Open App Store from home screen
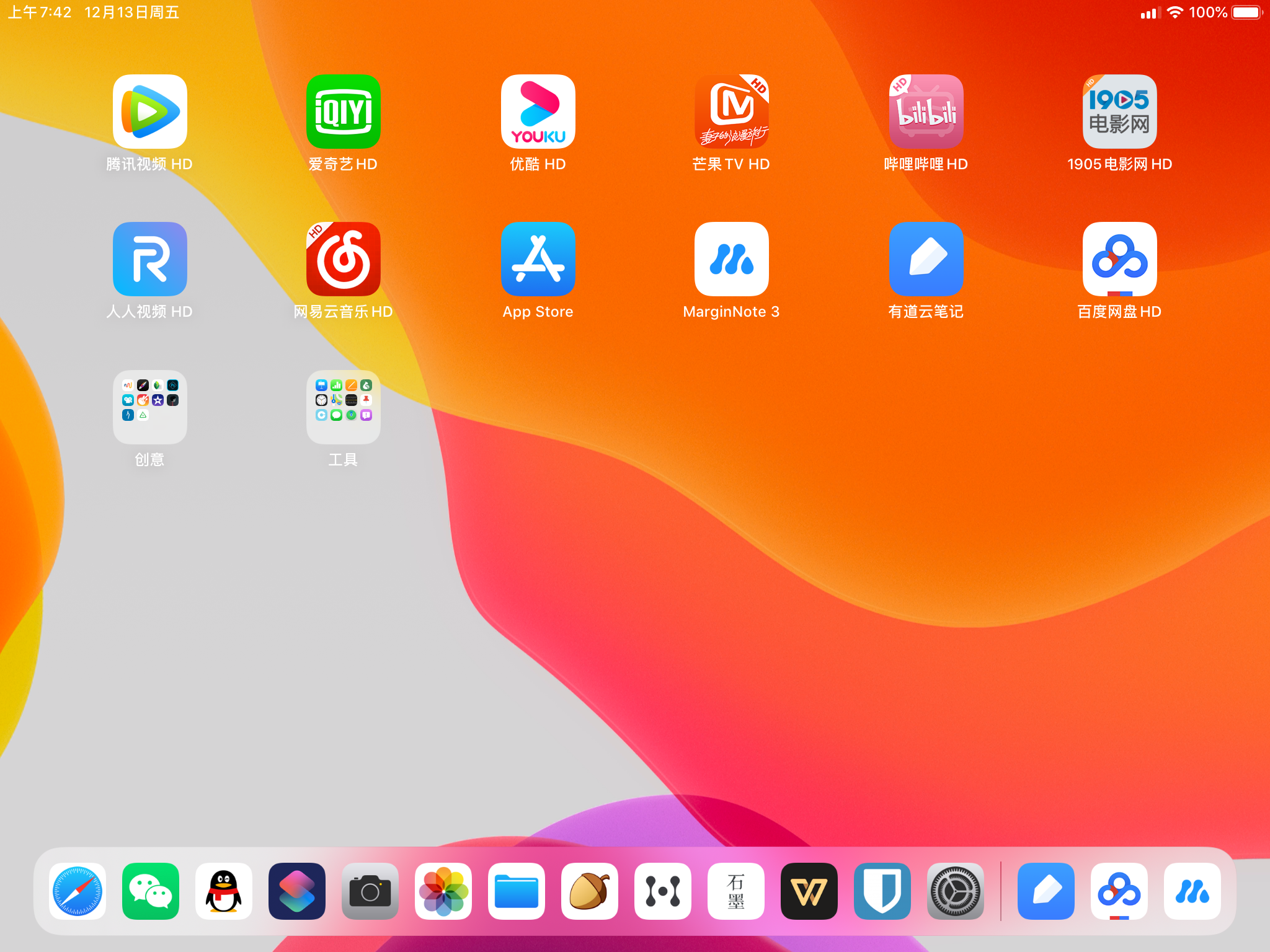Image resolution: width=1270 pixels, height=952 pixels. tap(538, 259)
